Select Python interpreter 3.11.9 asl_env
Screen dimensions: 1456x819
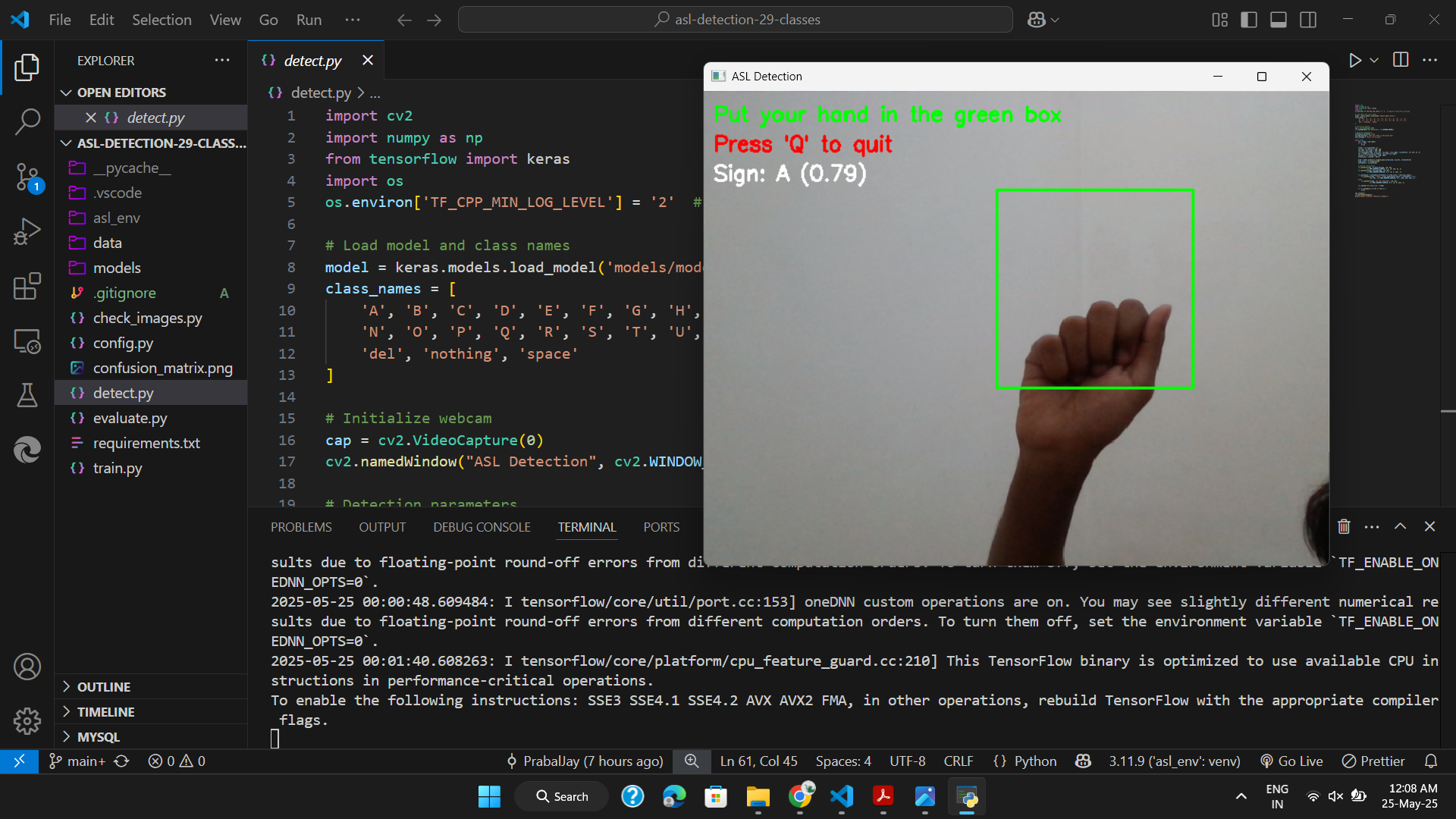[1175, 761]
